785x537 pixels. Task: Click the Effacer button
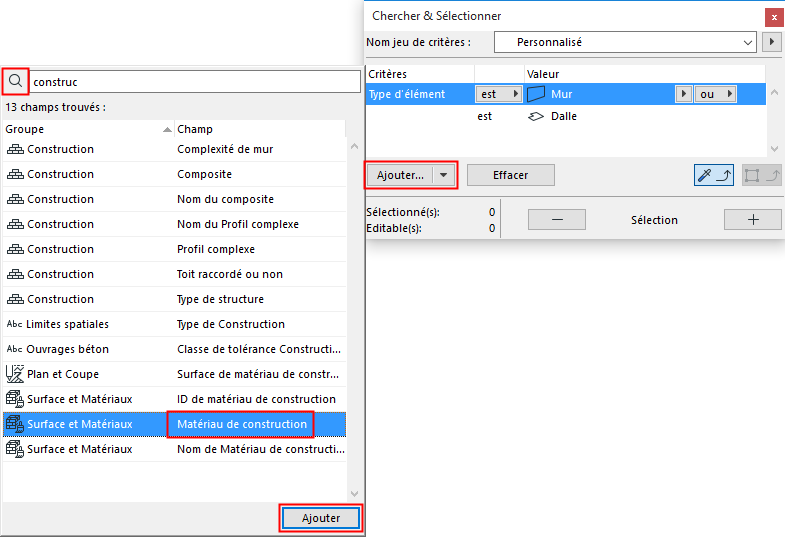pos(511,175)
